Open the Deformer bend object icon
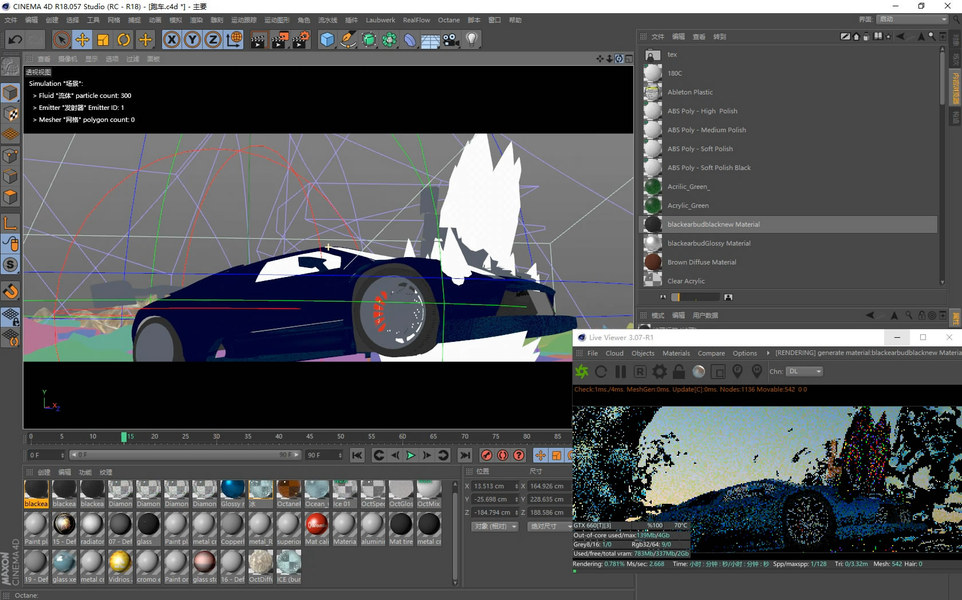Screen dimensions: 962x600 tap(409, 40)
